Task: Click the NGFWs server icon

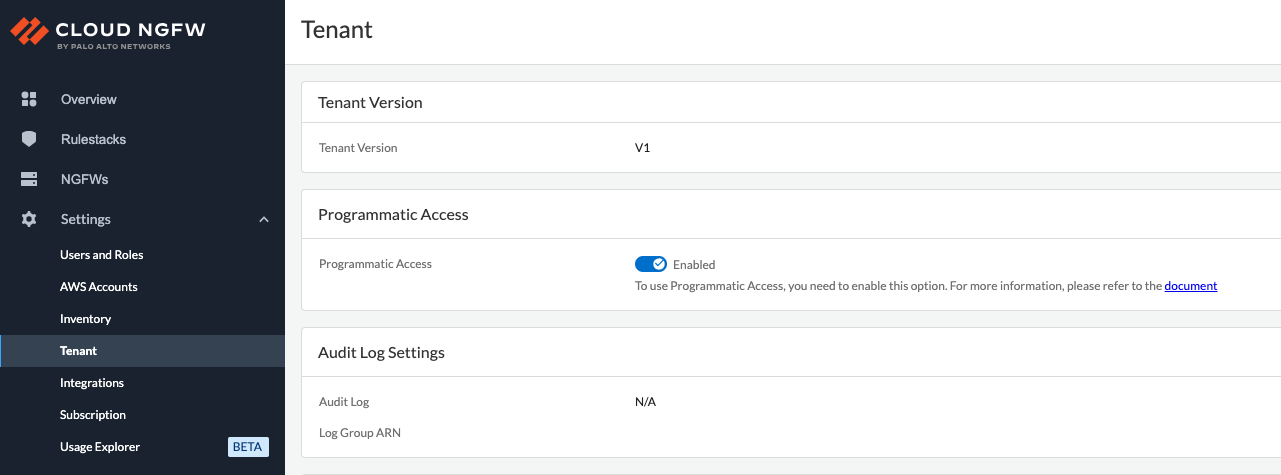Action: point(29,179)
